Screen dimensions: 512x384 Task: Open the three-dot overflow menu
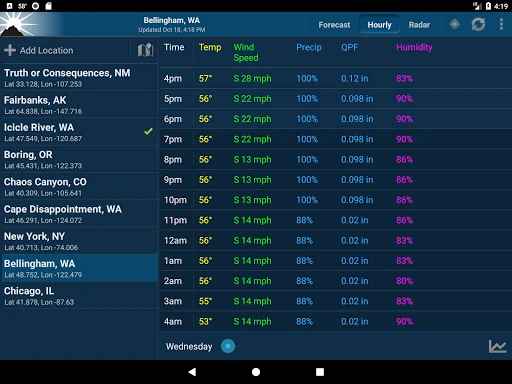click(x=501, y=24)
